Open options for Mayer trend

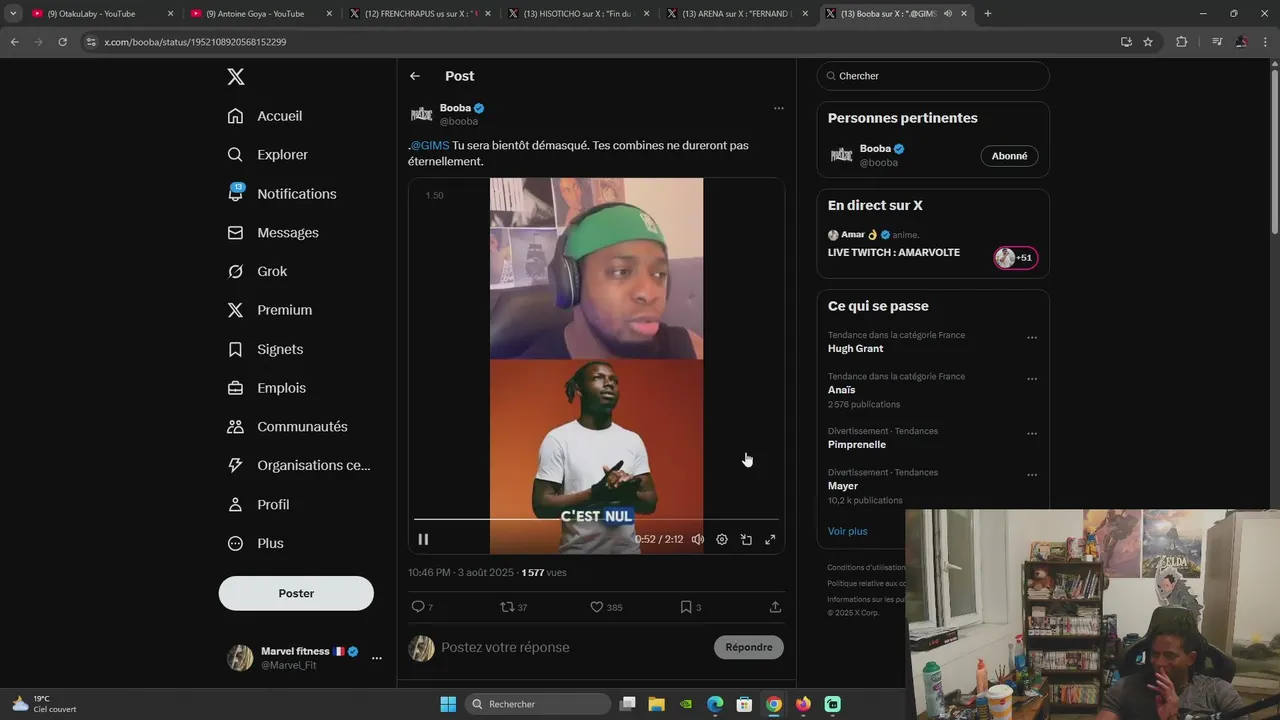1032,475
